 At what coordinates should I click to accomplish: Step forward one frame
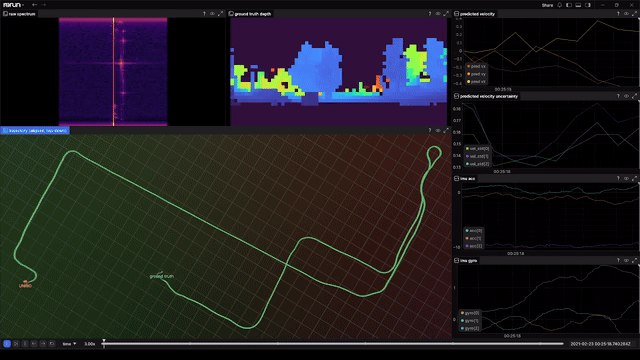43,344
